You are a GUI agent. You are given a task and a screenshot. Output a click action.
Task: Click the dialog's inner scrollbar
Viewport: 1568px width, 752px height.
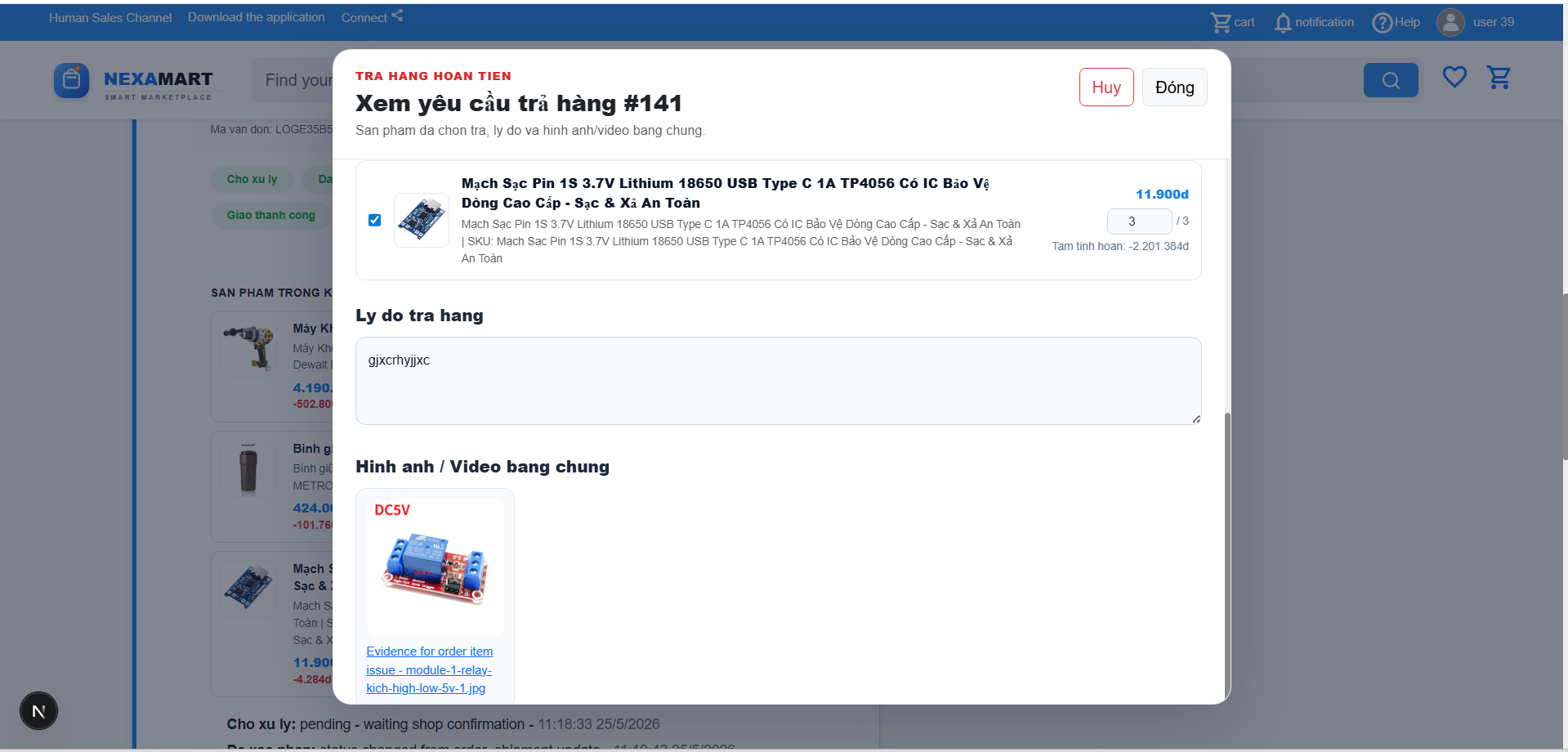[1226, 556]
